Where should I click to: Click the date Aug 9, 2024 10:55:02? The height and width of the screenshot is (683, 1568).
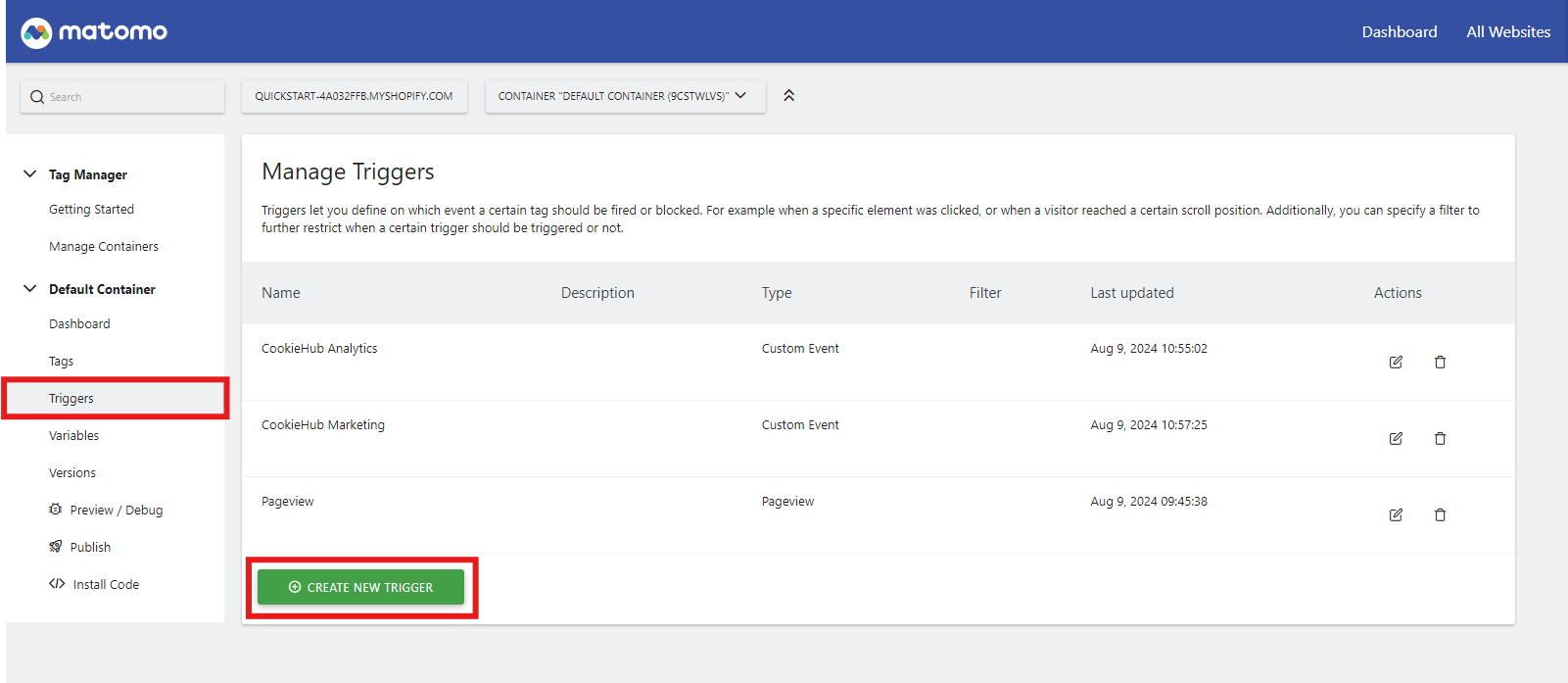tap(1149, 349)
